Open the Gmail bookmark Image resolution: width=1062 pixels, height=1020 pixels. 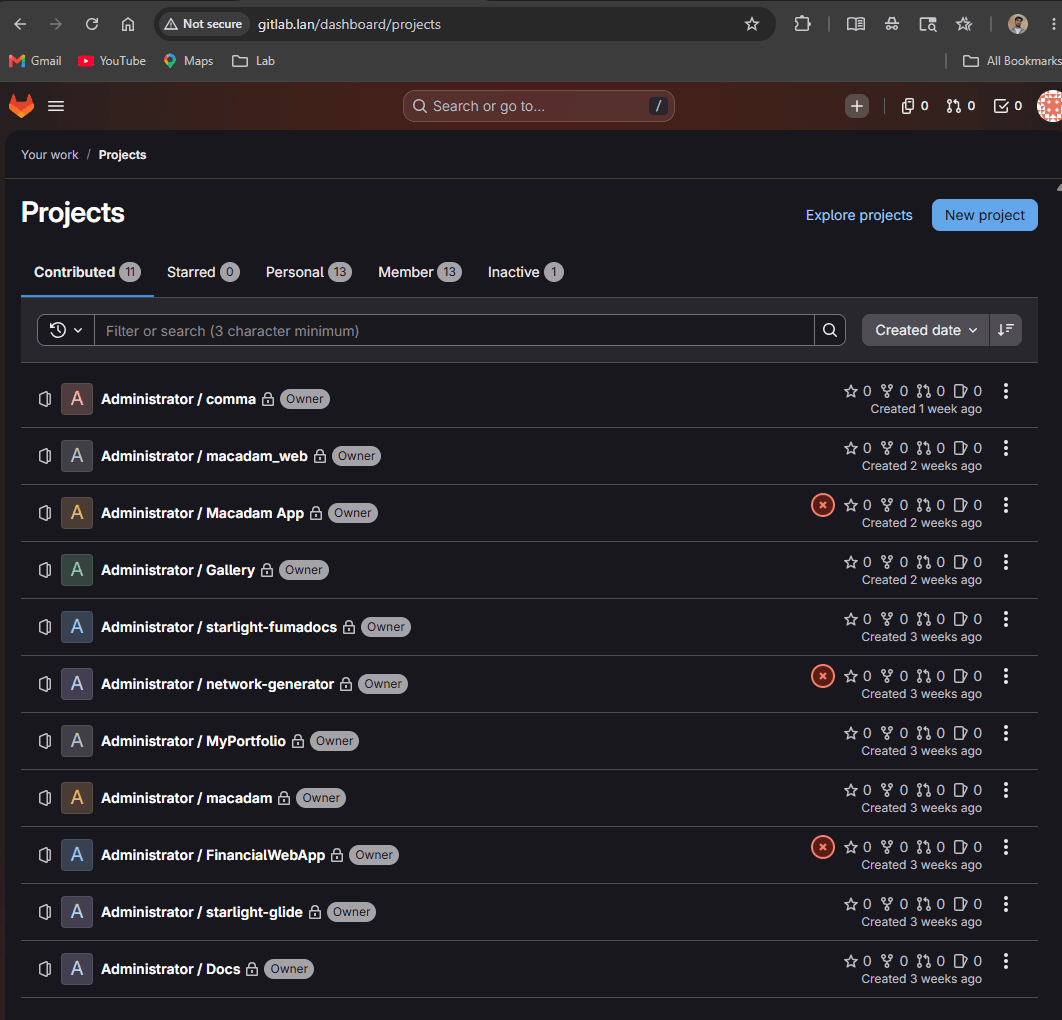(x=35, y=61)
